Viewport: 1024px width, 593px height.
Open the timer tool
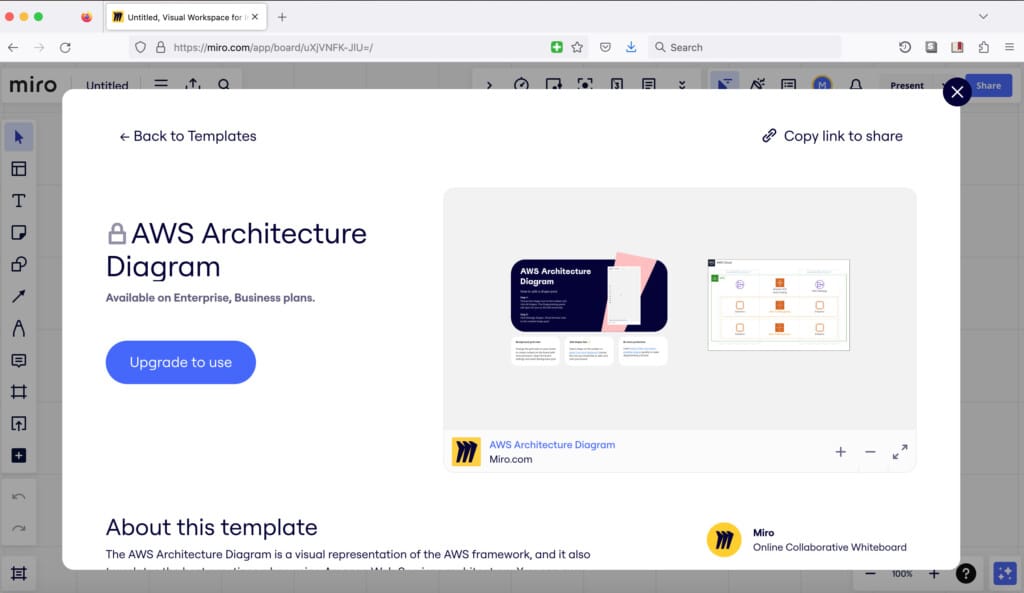[x=521, y=85]
